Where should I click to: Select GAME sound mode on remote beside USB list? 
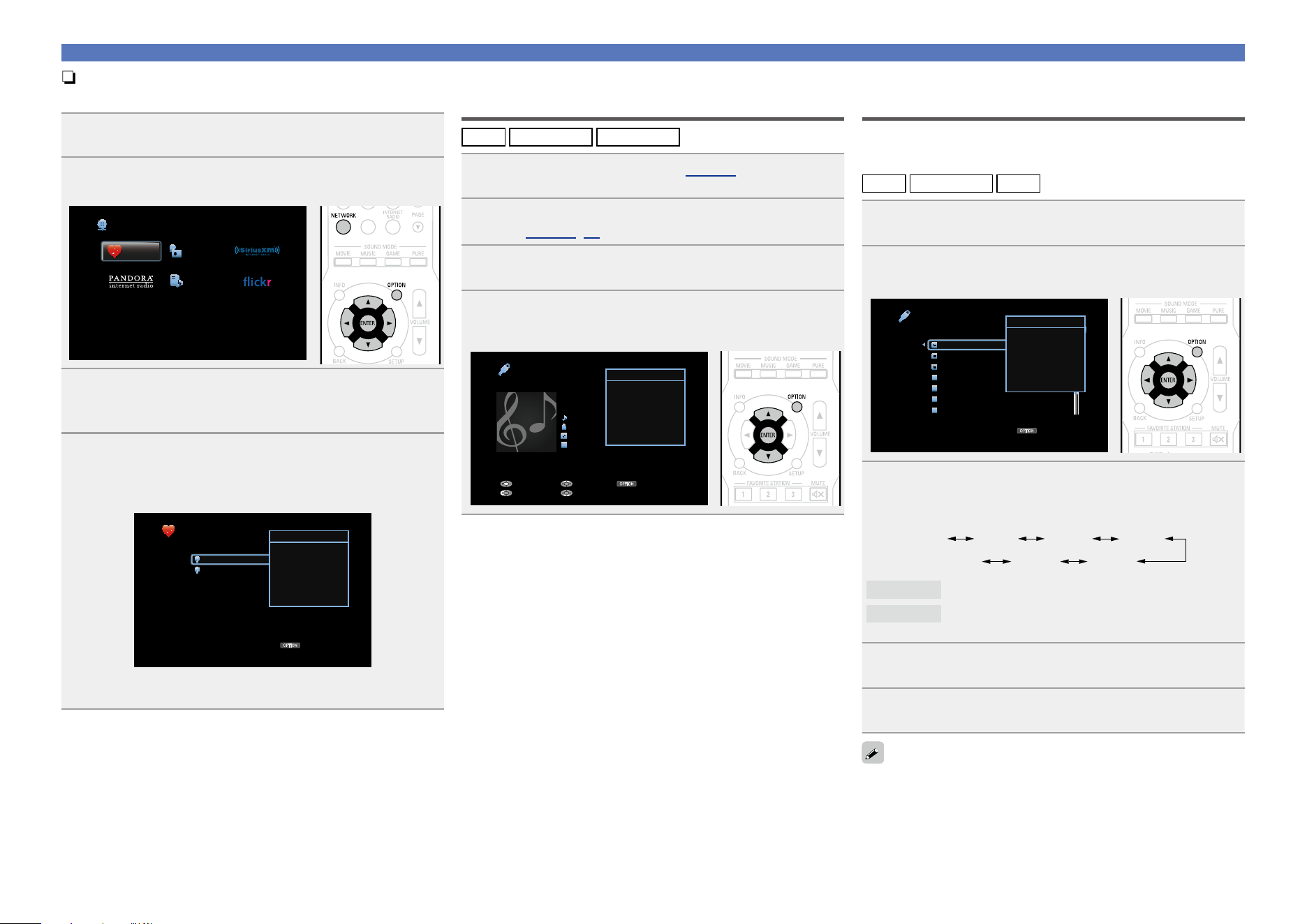[x=1193, y=319]
